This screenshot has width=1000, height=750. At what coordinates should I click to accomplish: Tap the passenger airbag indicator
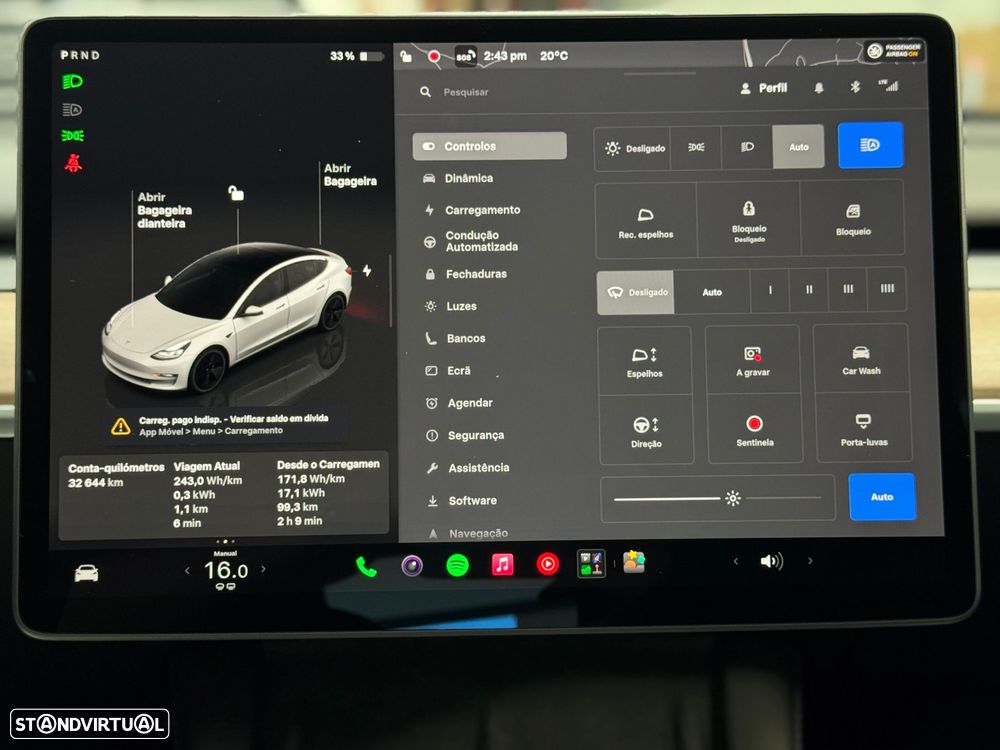(895, 51)
